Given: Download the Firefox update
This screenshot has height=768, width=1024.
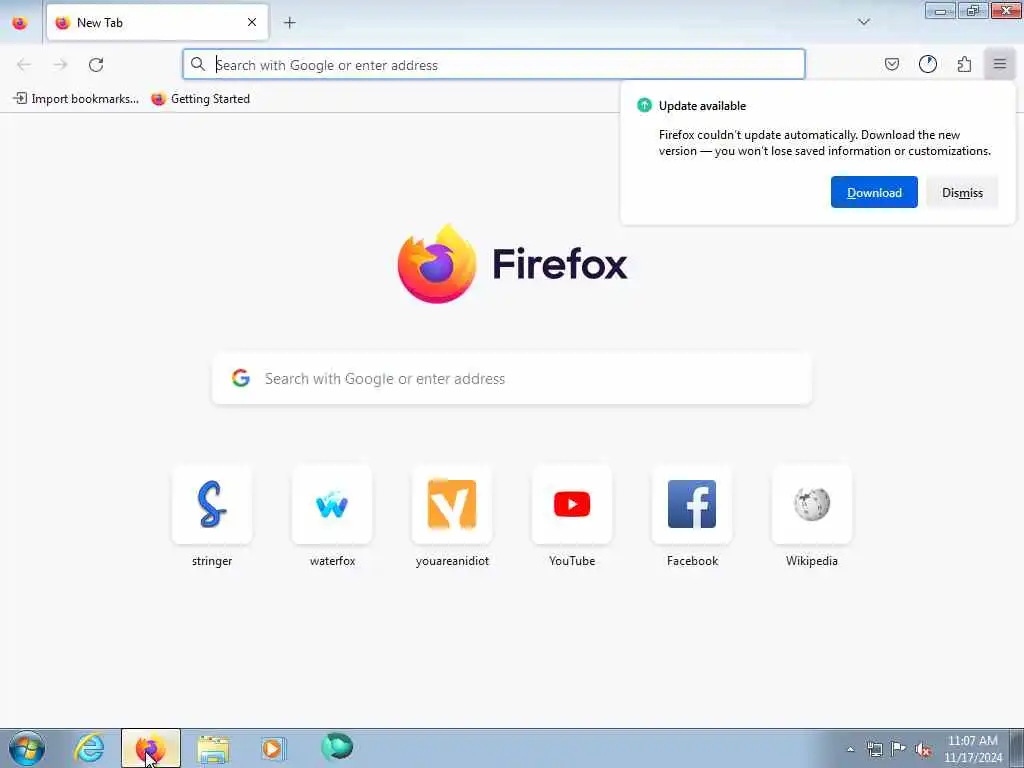Looking at the screenshot, I should [x=874, y=192].
